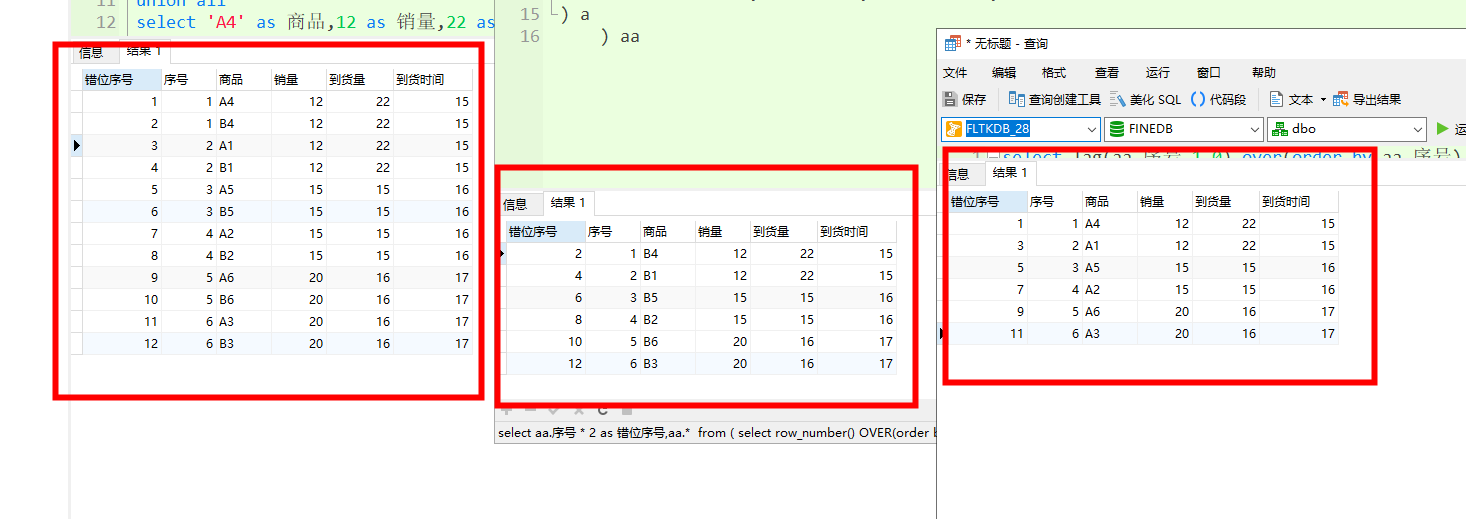This screenshot has height=519, width=1466.
Task: Open the 查看 menu
Action: (x=1107, y=72)
